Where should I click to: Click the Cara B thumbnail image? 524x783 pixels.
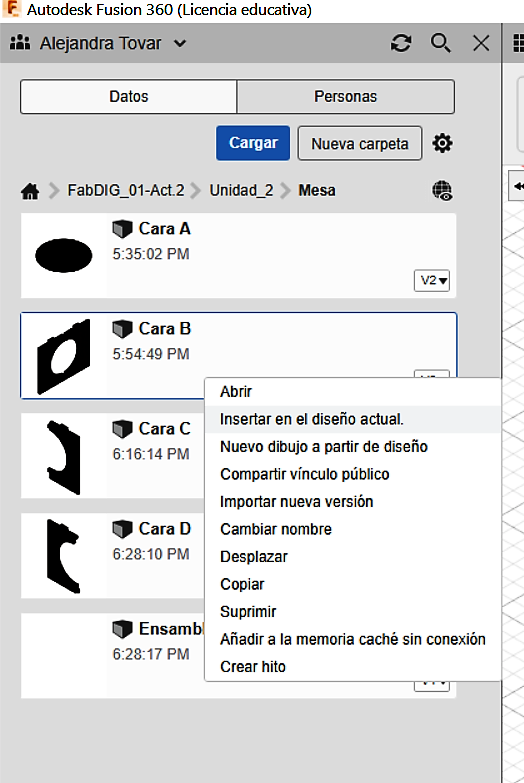[64, 357]
